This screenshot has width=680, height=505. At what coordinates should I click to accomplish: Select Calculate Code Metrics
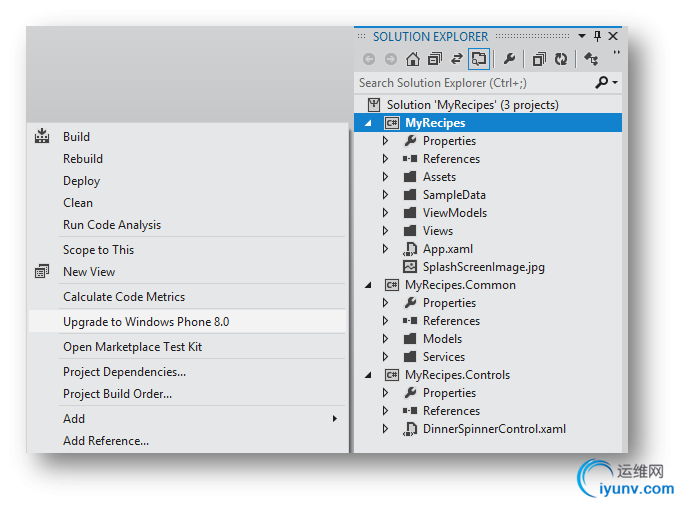189,297
